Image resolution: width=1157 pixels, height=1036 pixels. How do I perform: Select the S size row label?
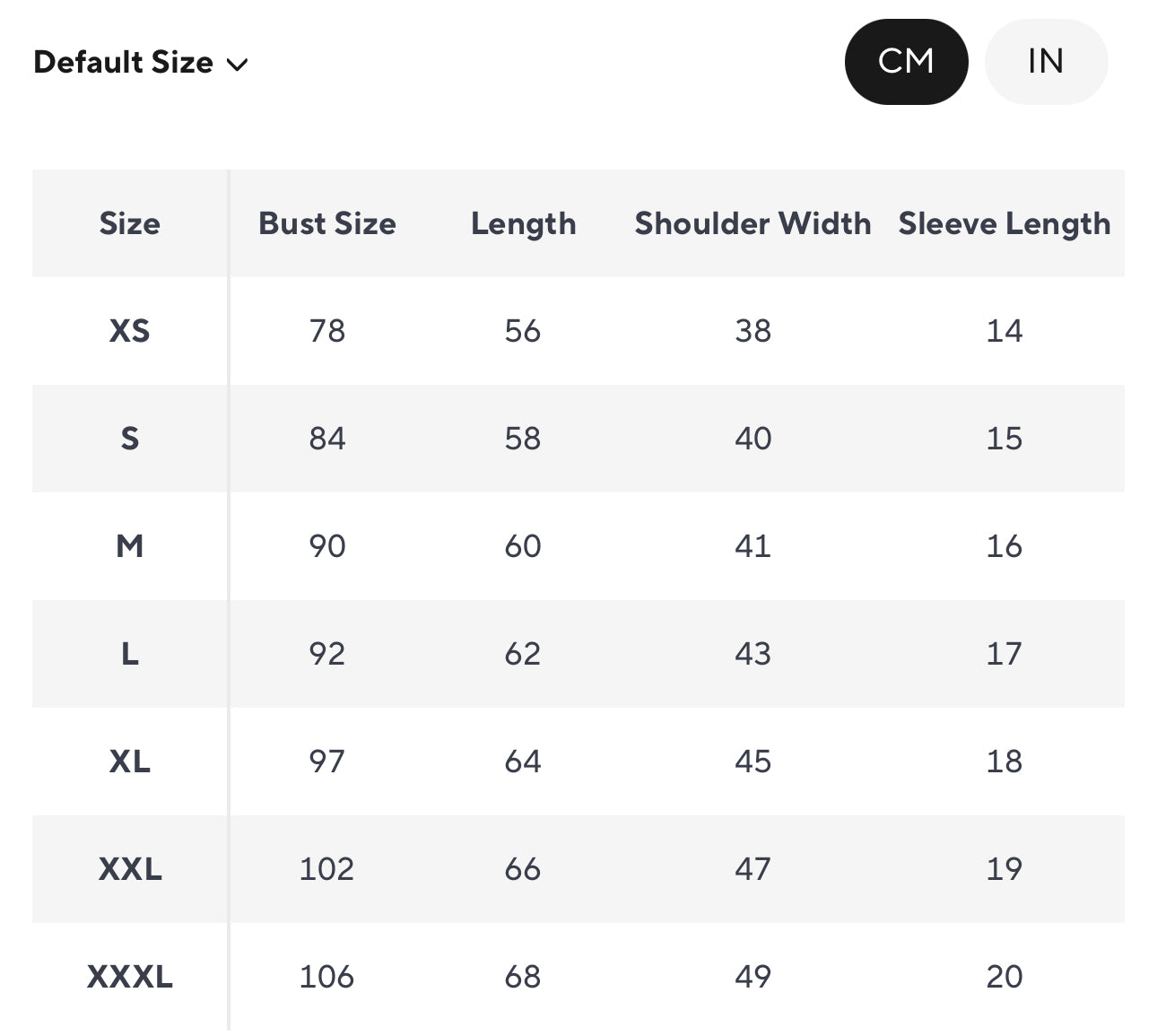click(x=130, y=439)
